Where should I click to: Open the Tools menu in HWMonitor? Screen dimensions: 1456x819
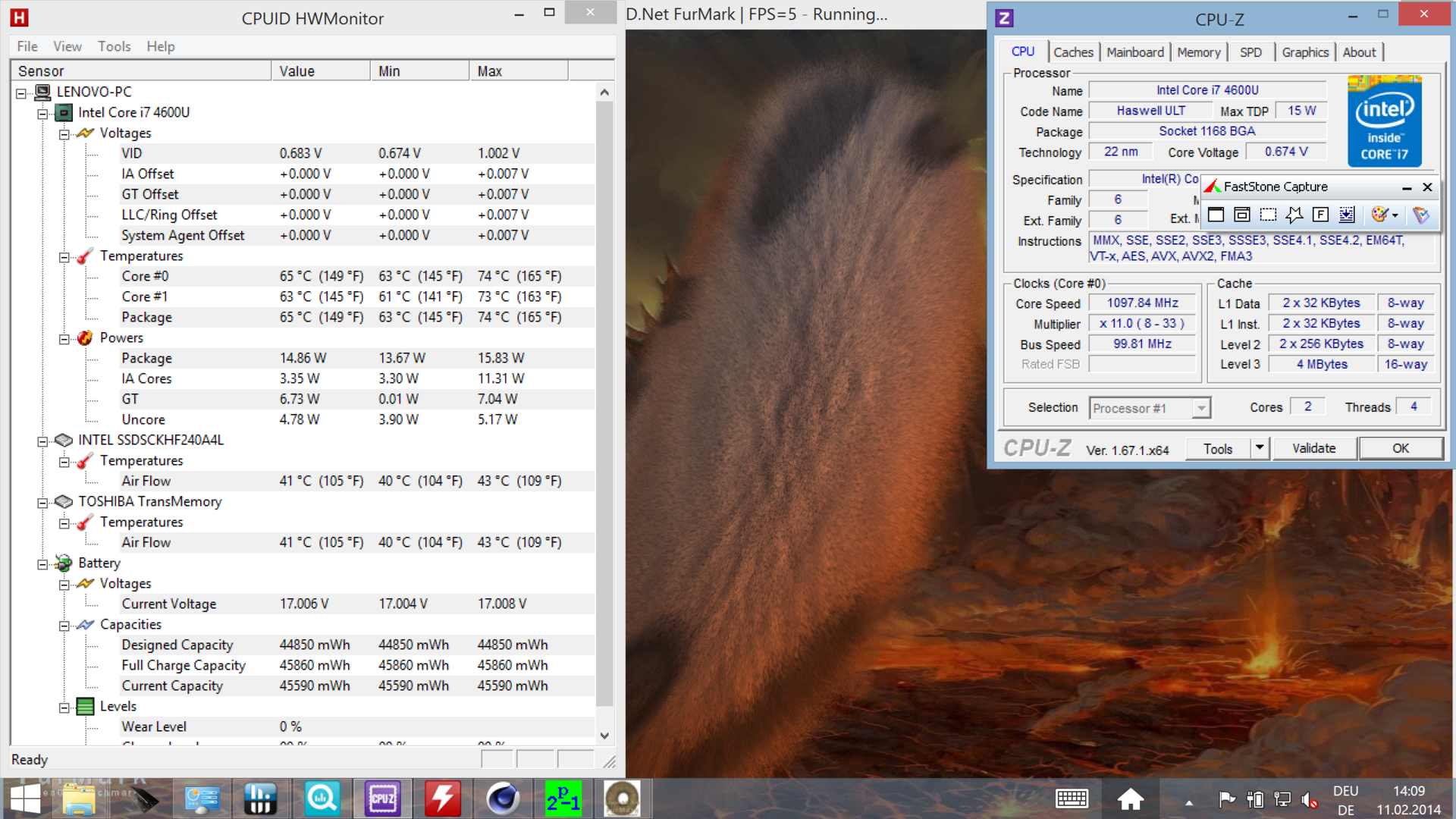[114, 46]
